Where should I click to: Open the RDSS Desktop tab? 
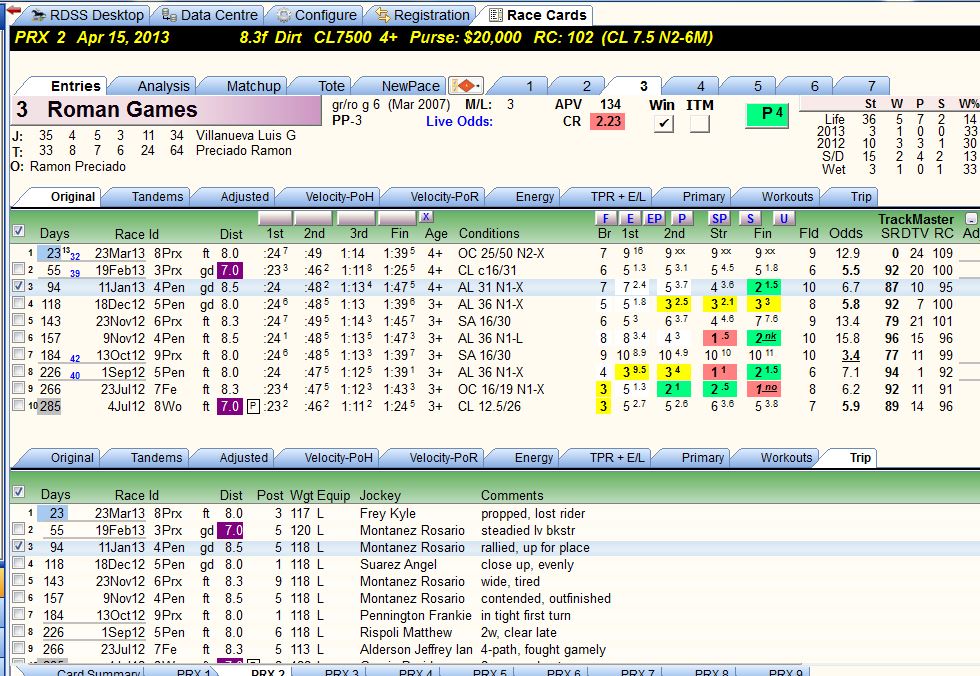(x=88, y=15)
